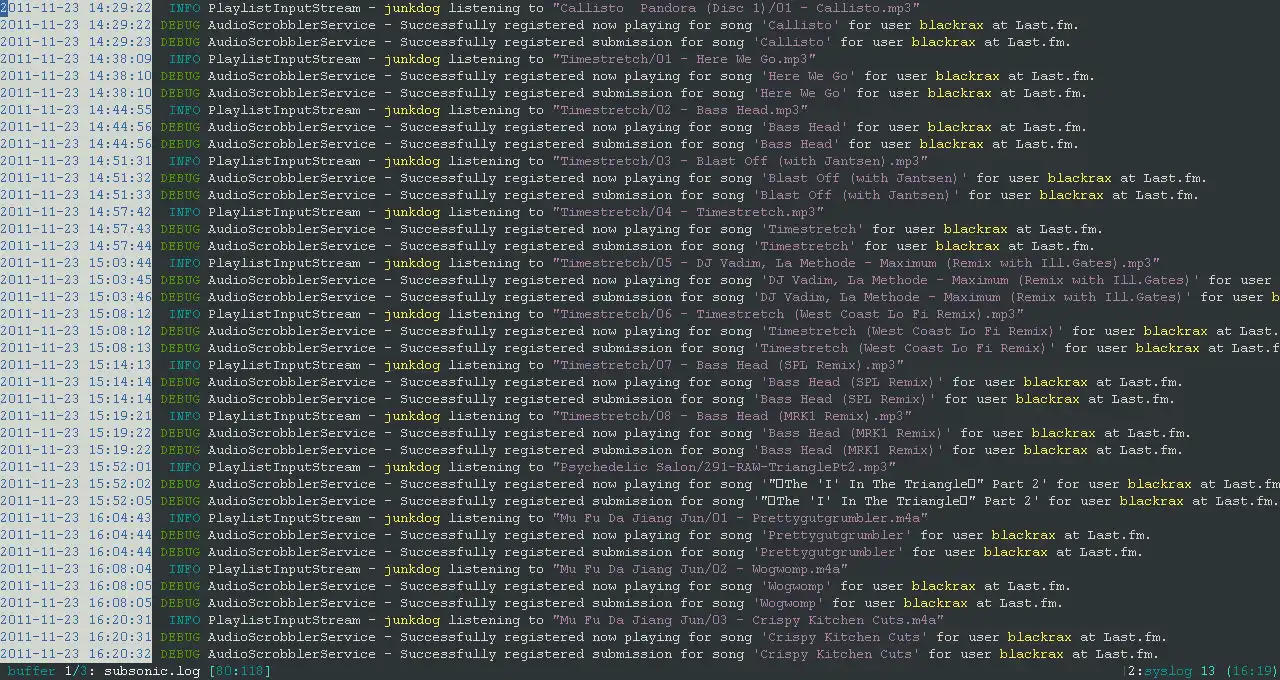
Task: Click 'Wogwomp' in the submission line
Action: click(x=788, y=603)
